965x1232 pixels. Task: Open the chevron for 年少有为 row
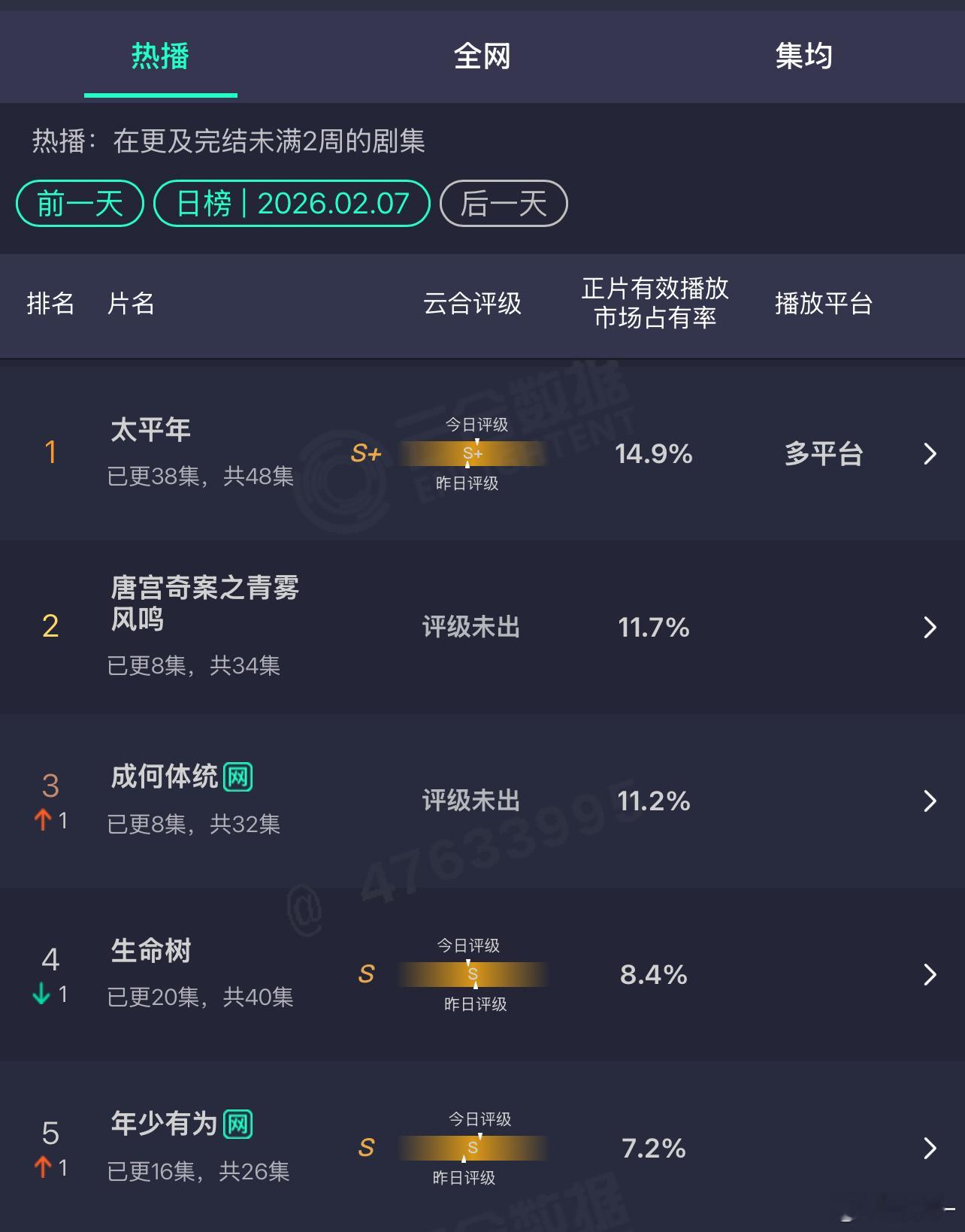tap(930, 1148)
